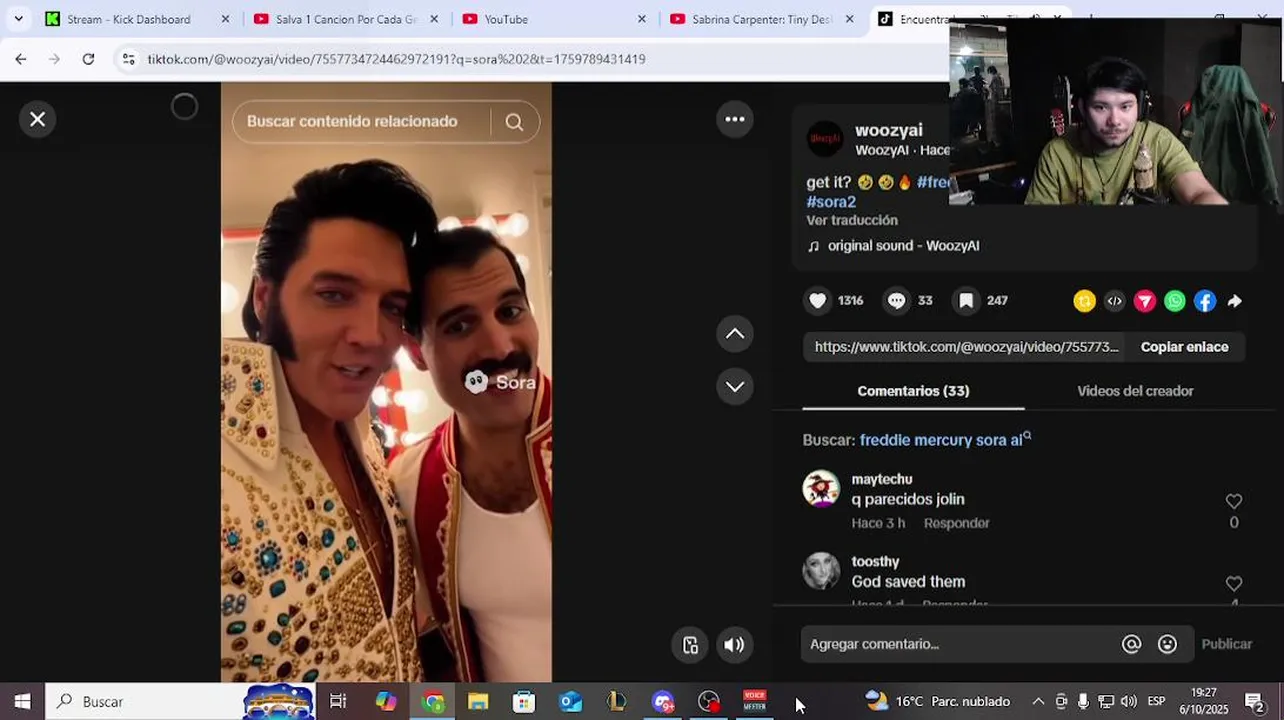1284x720 pixels.
Task: Open VoiceMeeter from the taskbar
Action: click(754, 702)
